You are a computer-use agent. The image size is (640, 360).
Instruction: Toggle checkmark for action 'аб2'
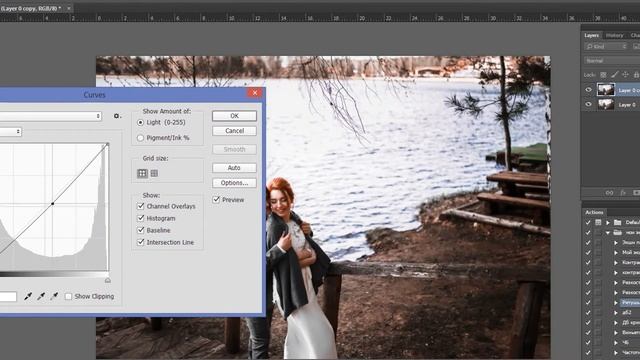point(588,313)
